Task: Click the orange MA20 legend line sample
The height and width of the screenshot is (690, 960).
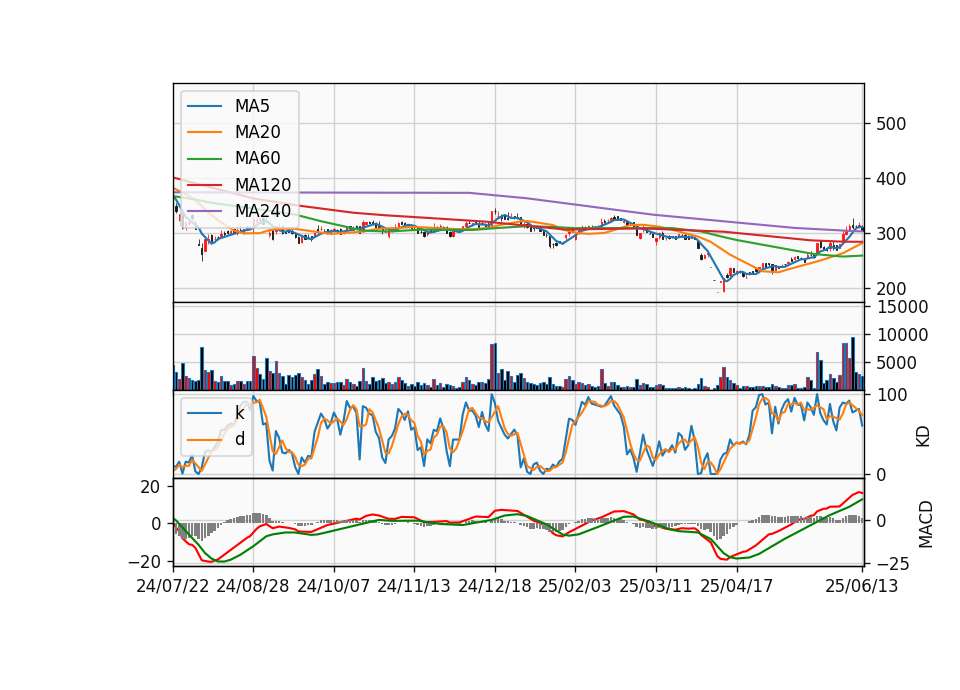Action: [204, 132]
